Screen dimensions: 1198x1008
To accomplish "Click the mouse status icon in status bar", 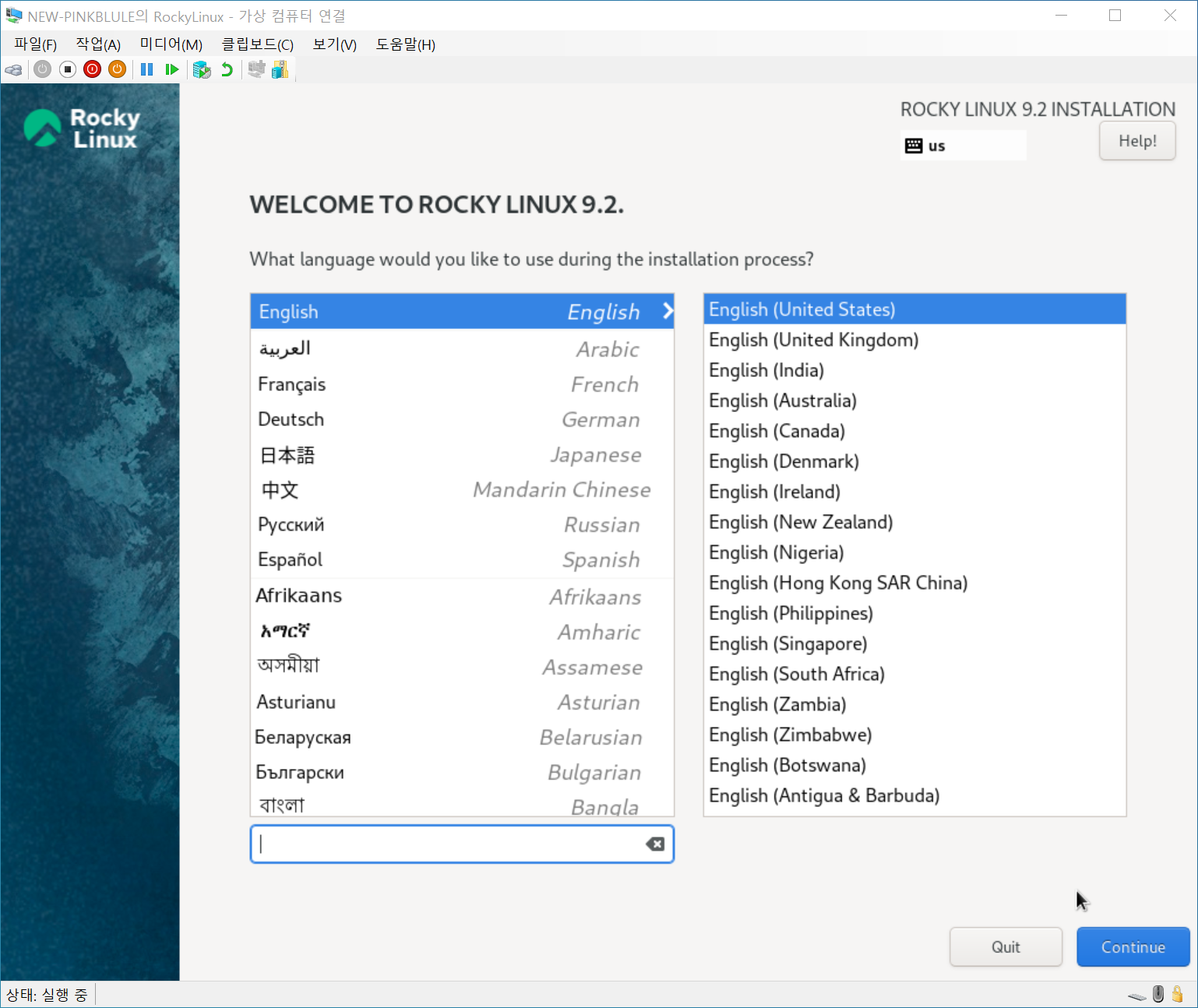I will pyautogui.click(x=1158, y=994).
